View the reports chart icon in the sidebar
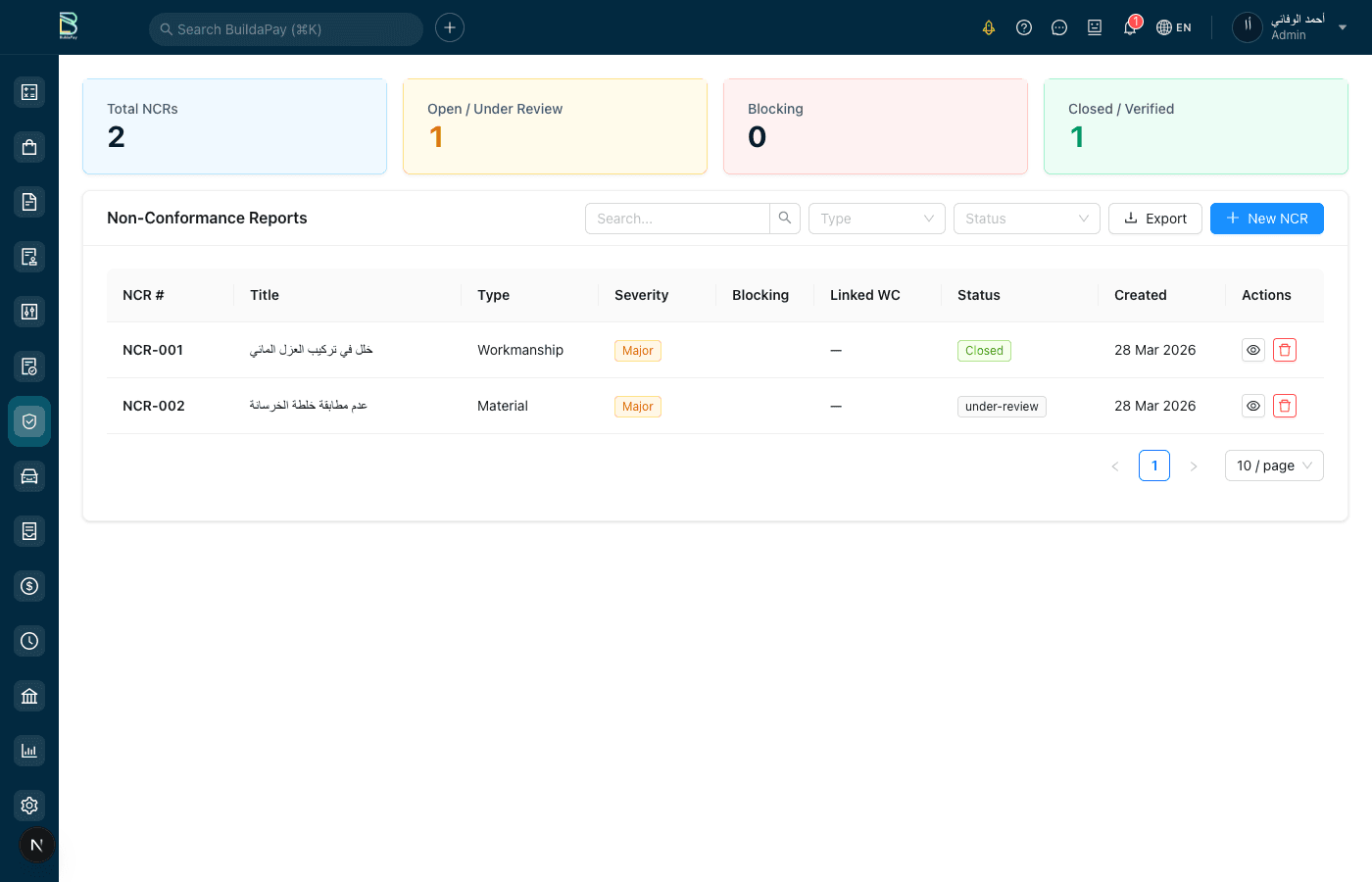Screen dimensions: 1372x882 [x=28, y=750]
